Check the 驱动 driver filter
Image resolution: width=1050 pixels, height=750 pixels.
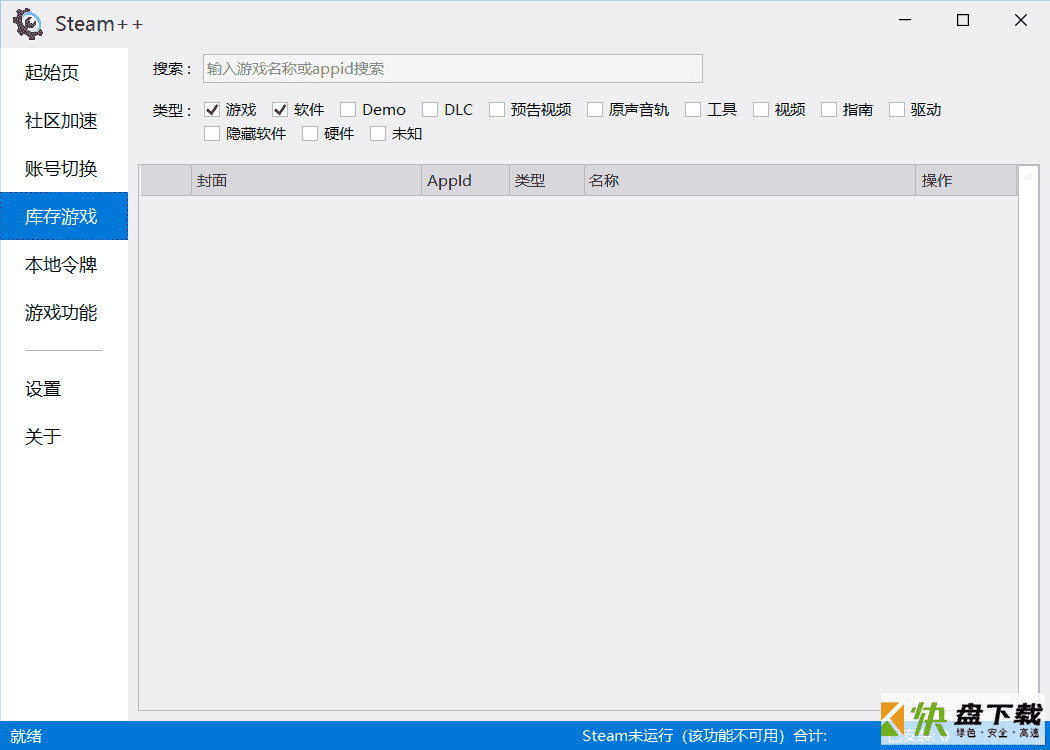point(897,110)
